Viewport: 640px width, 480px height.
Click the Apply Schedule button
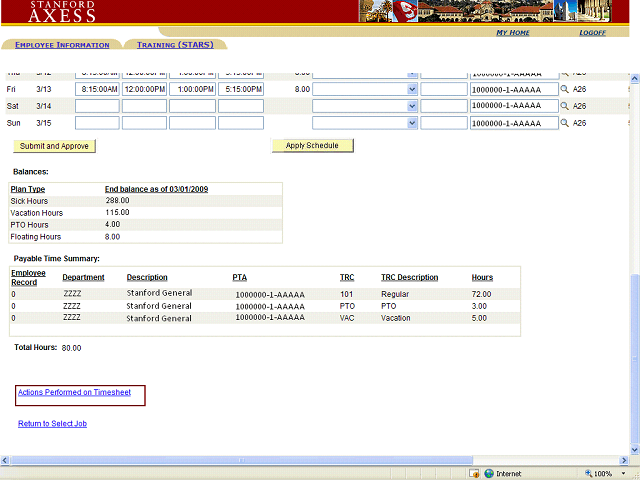[x=312, y=146]
